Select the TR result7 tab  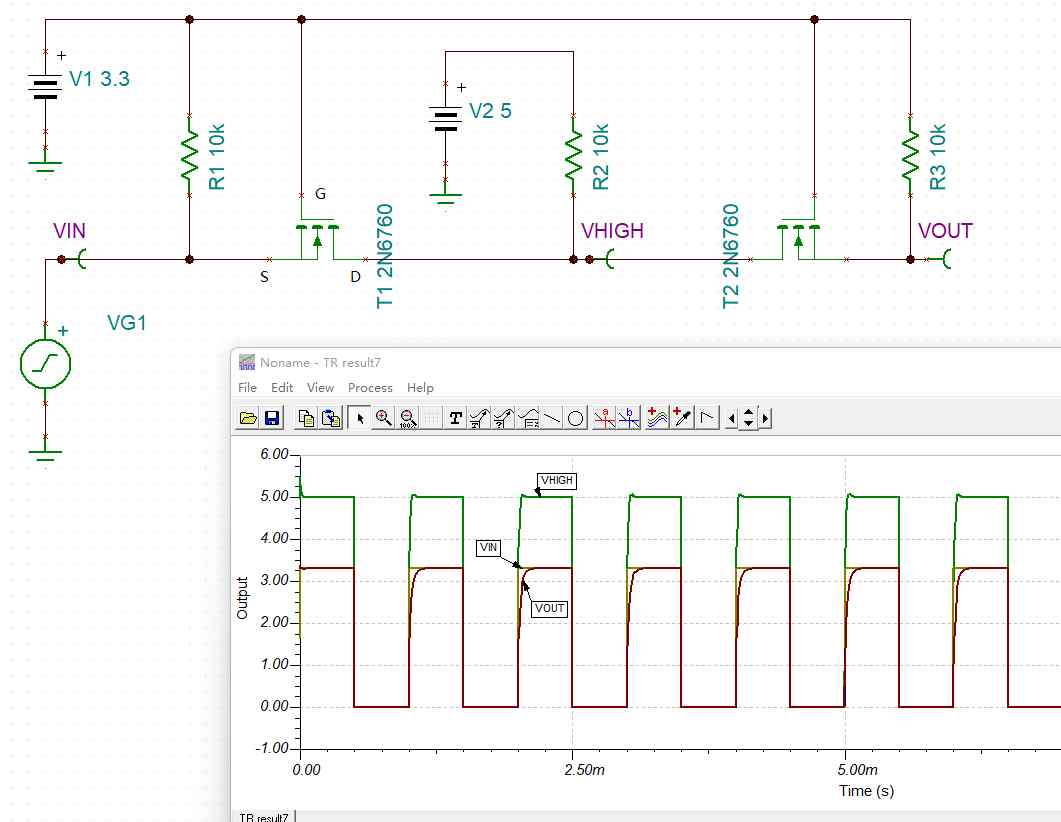264,817
